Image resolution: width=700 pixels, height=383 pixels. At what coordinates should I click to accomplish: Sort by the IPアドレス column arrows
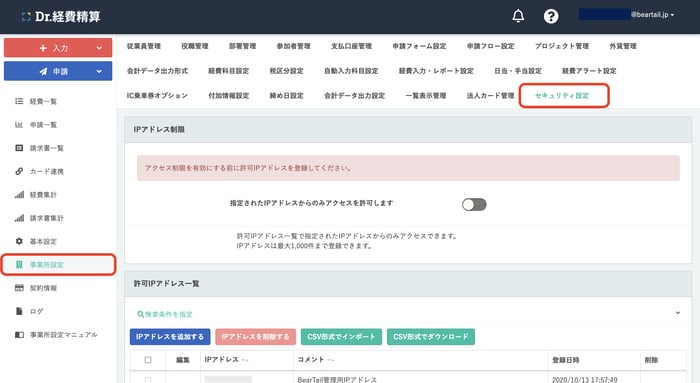tap(245, 360)
